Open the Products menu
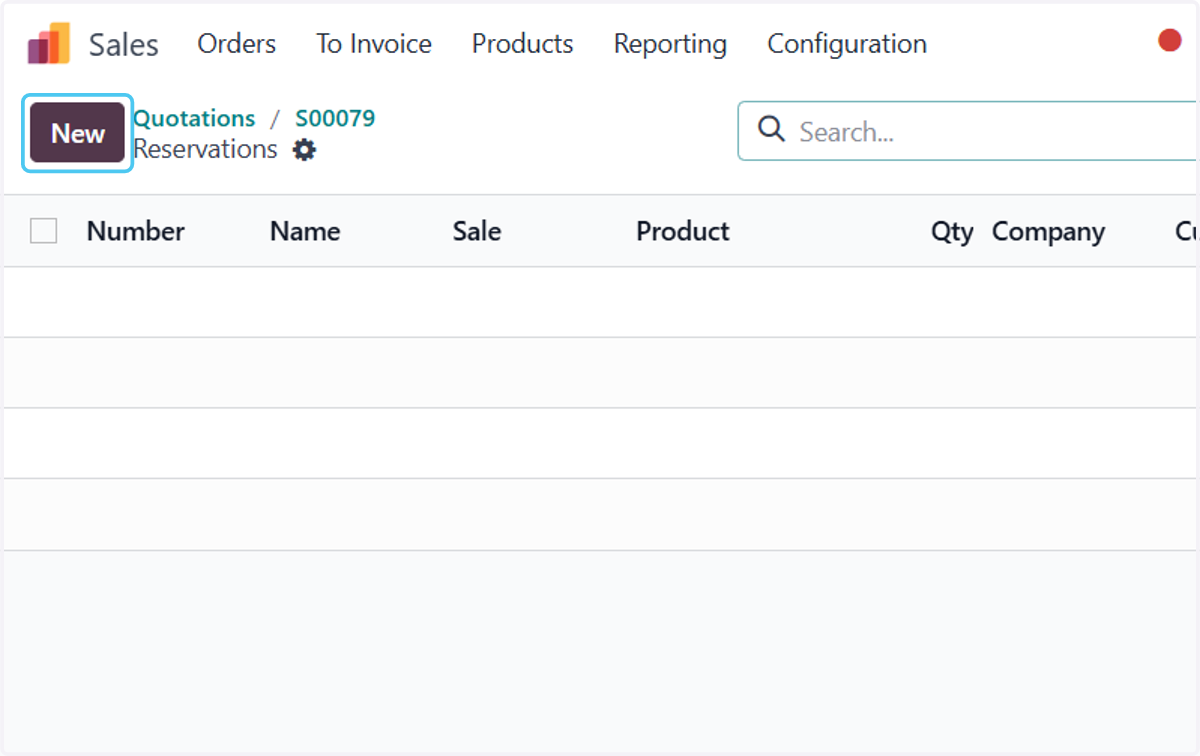 pyautogui.click(x=523, y=44)
